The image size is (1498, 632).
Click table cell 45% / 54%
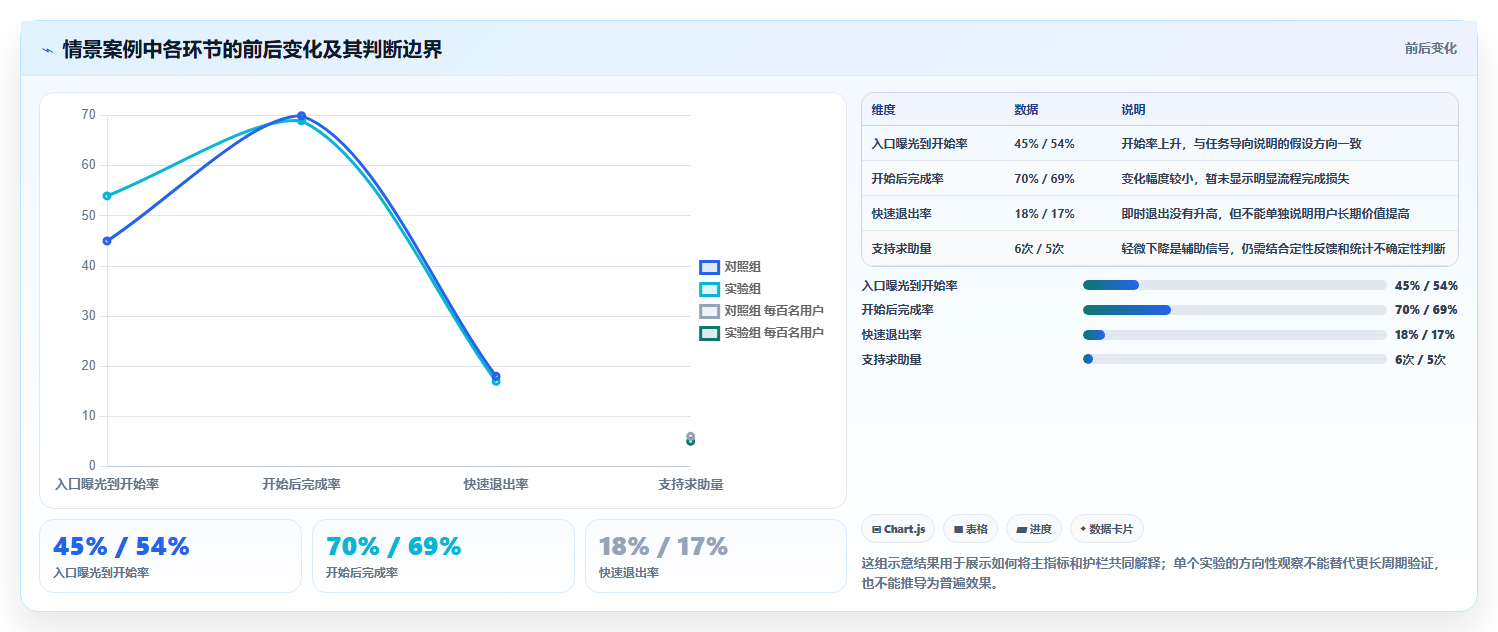click(1044, 144)
